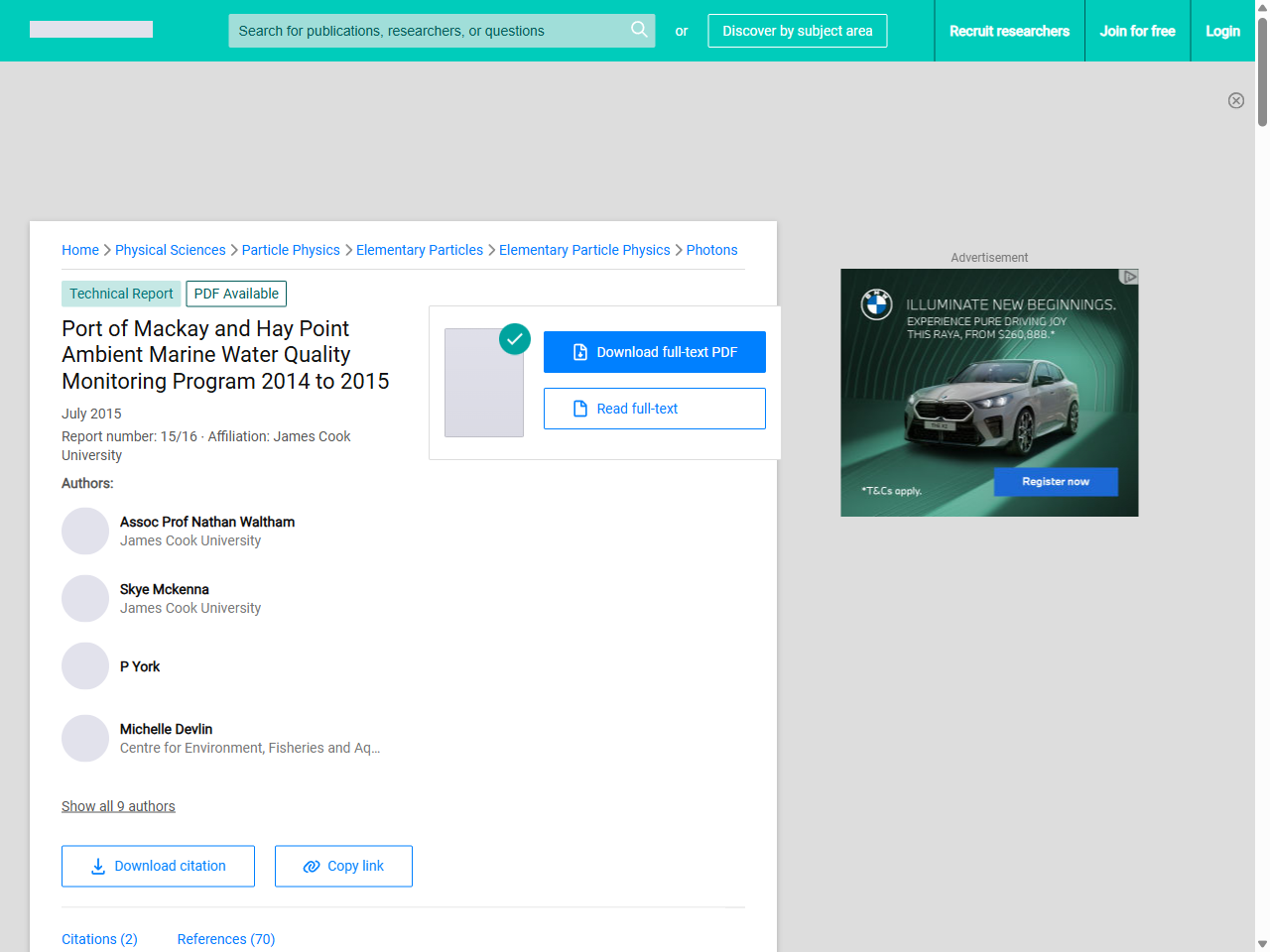Switch to the References (70) tab
Screen dimensions: 1270x952
(x=225, y=939)
